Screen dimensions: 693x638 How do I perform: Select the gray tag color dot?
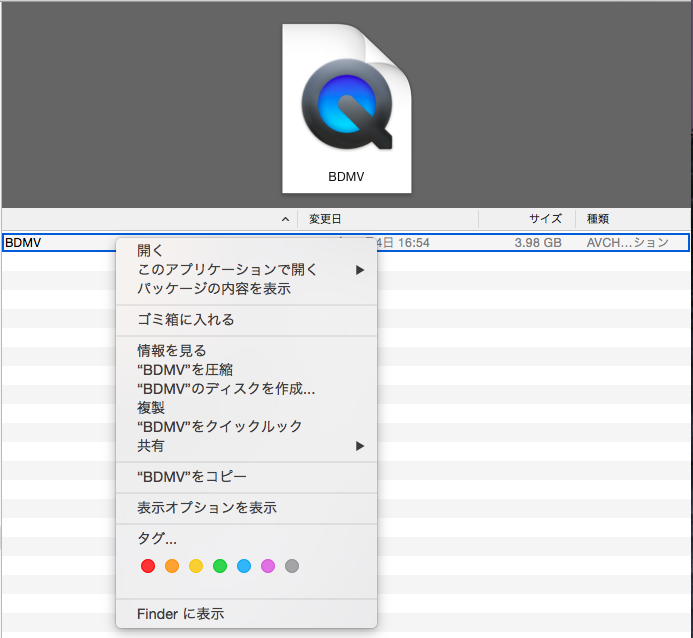click(x=292, y=566)
